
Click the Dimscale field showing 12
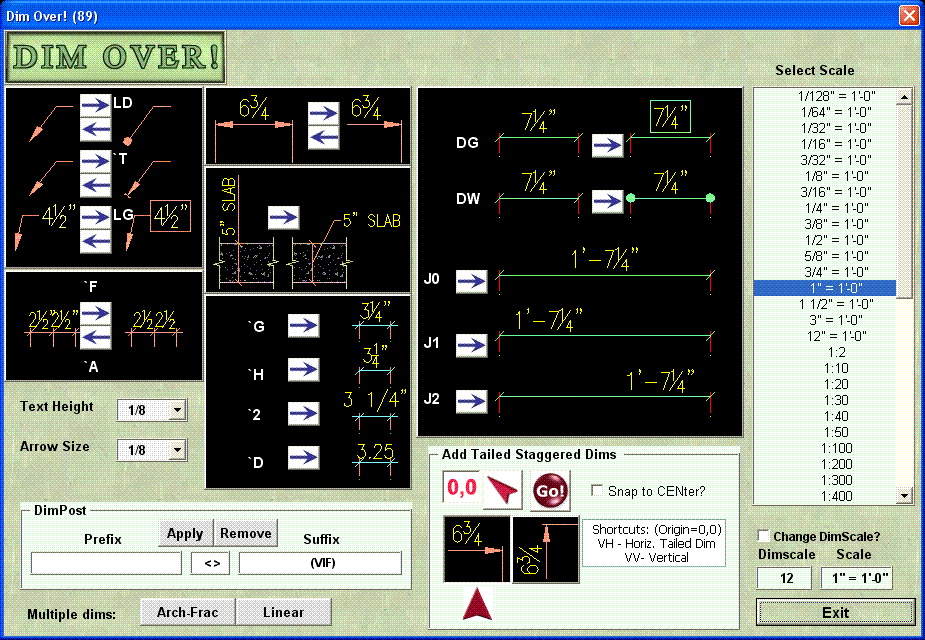tap(786, 578)
